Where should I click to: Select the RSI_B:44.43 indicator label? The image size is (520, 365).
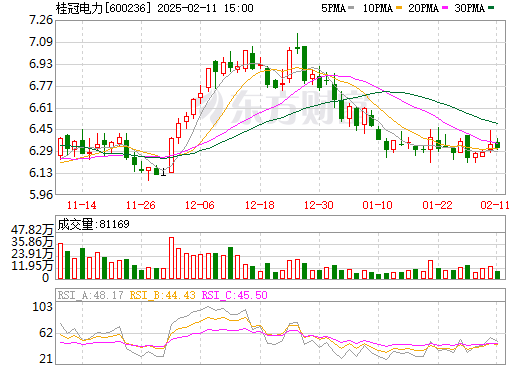coord(162,295)
